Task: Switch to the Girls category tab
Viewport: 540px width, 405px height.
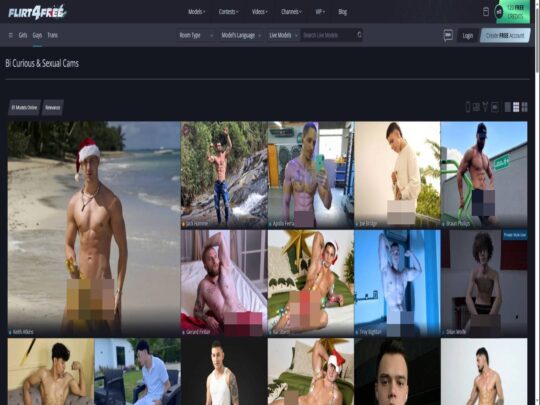Action: coord(23,35)
